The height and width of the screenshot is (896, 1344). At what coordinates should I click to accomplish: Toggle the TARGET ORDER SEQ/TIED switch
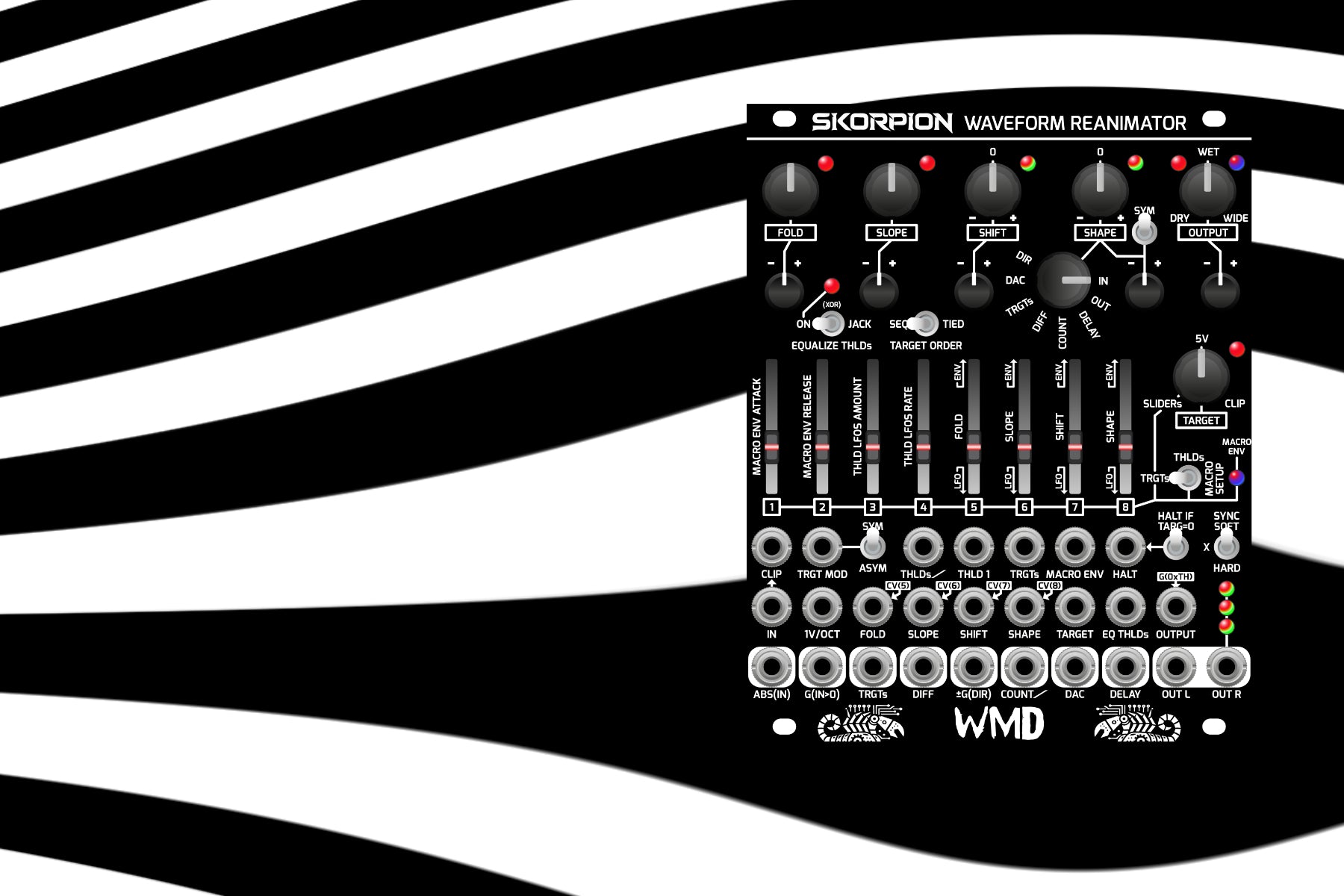(x=923, y=324)
